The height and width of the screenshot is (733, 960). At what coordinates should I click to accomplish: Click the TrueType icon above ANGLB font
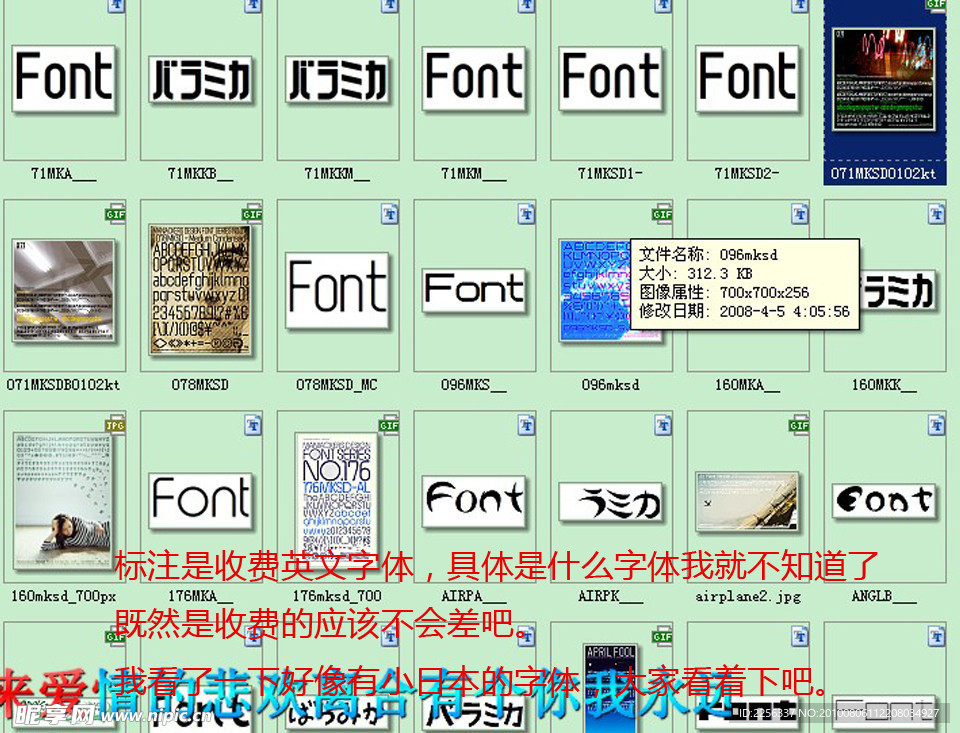[937, 423]
